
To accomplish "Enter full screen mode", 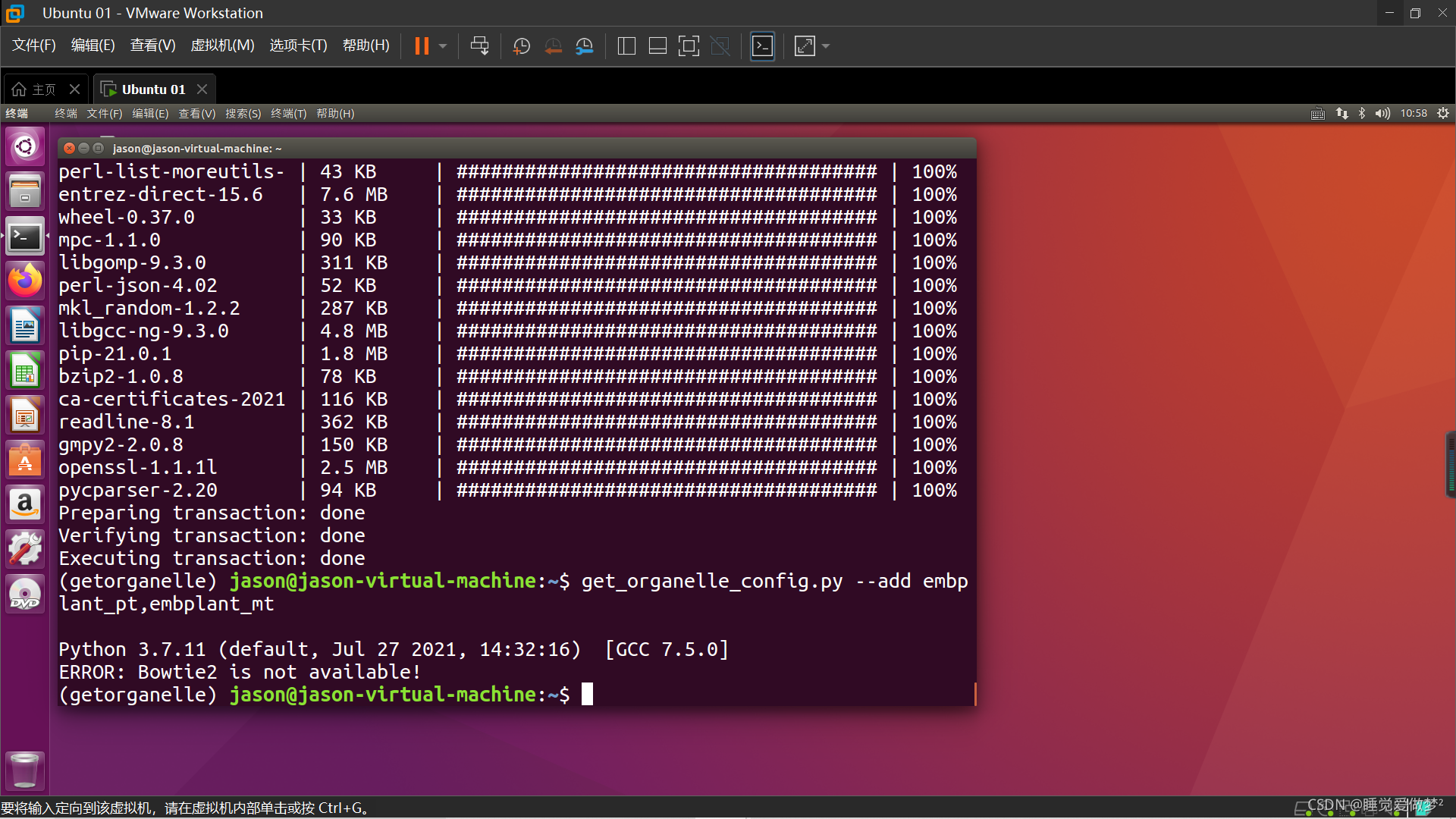I will (689, 46).
